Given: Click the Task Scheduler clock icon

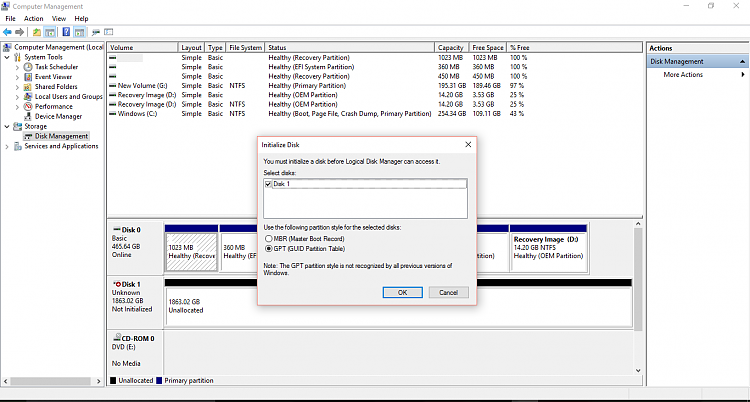Looking at the screenshot, I should pyautogui.click(x=28, y=67).
